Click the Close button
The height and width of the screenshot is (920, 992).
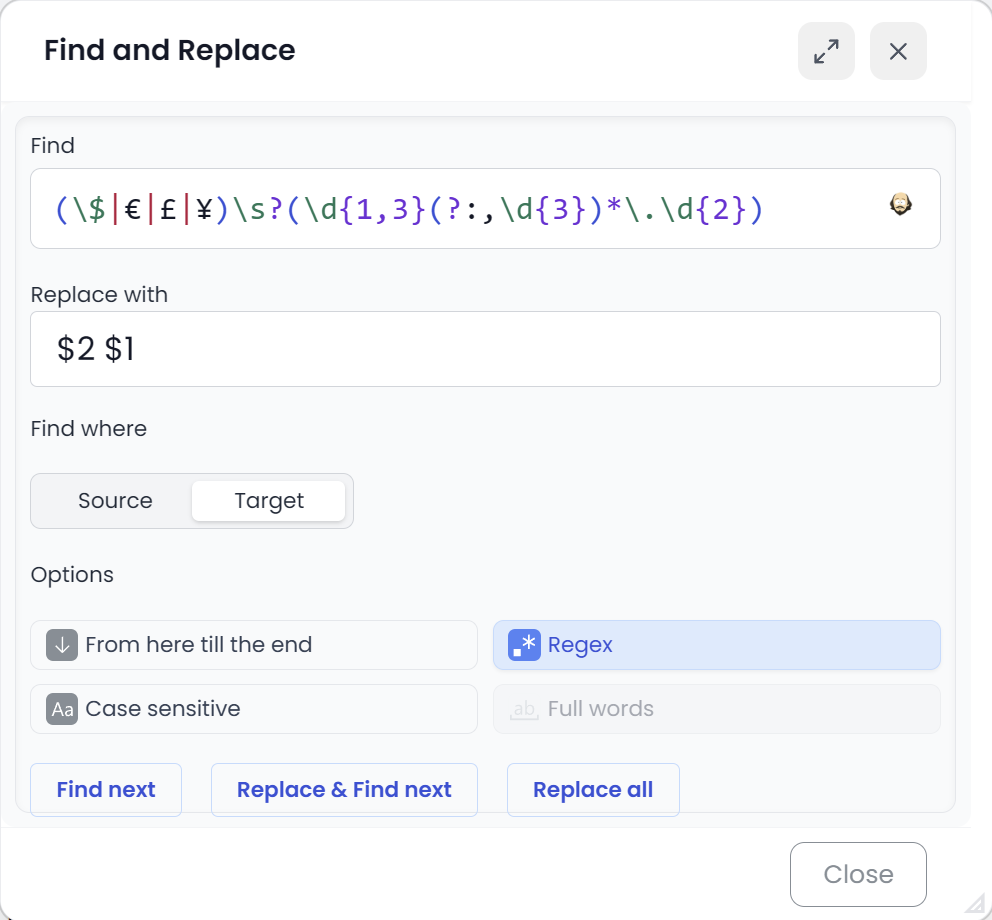(857, 874)
